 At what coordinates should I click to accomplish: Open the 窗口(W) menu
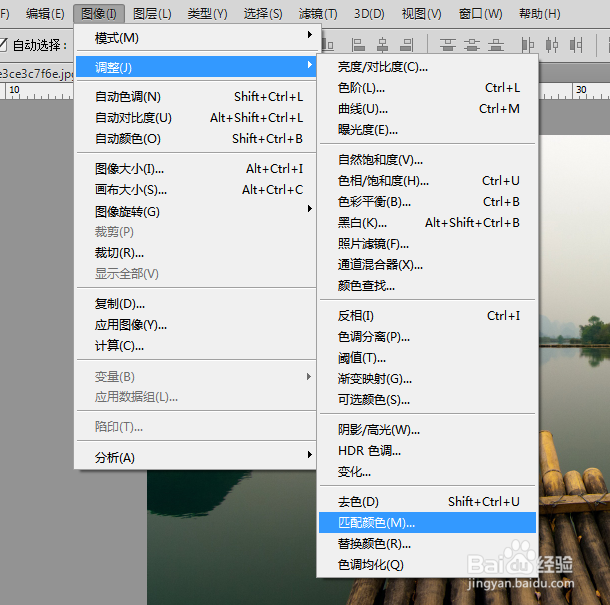(x=480, y=14)
